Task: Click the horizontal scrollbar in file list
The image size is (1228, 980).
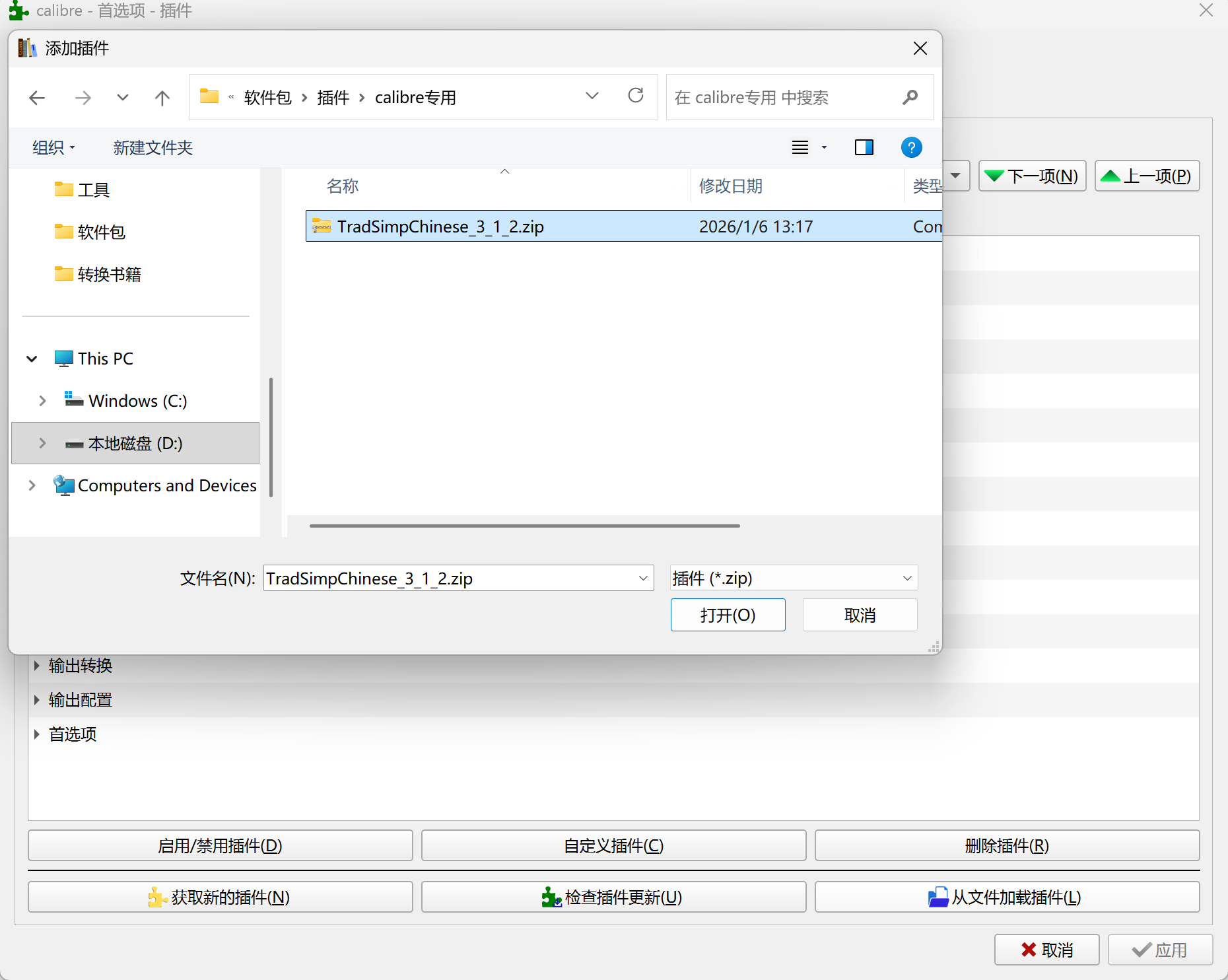Action: [x=524, y=526]
